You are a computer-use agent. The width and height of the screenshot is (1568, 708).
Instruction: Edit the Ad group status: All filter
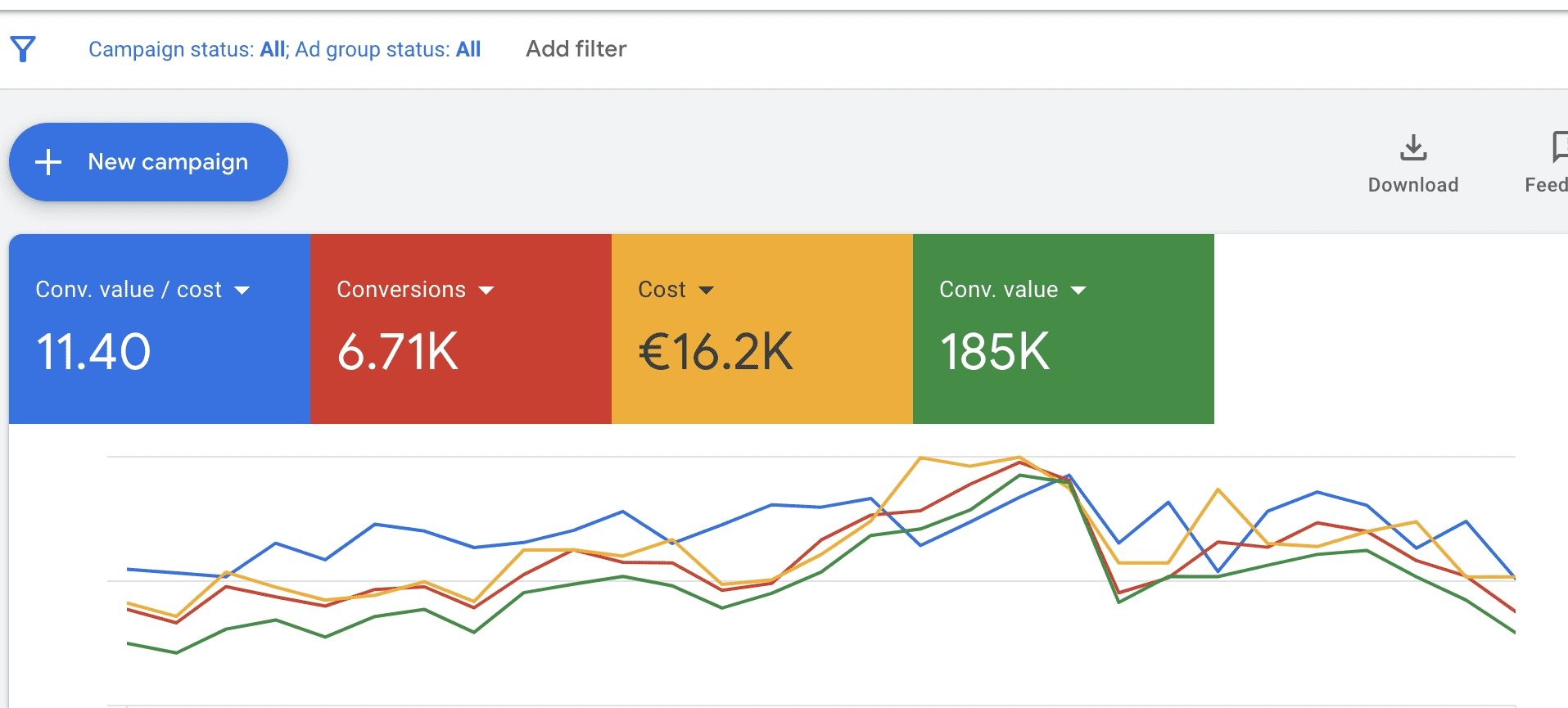[x=388, y=49]
